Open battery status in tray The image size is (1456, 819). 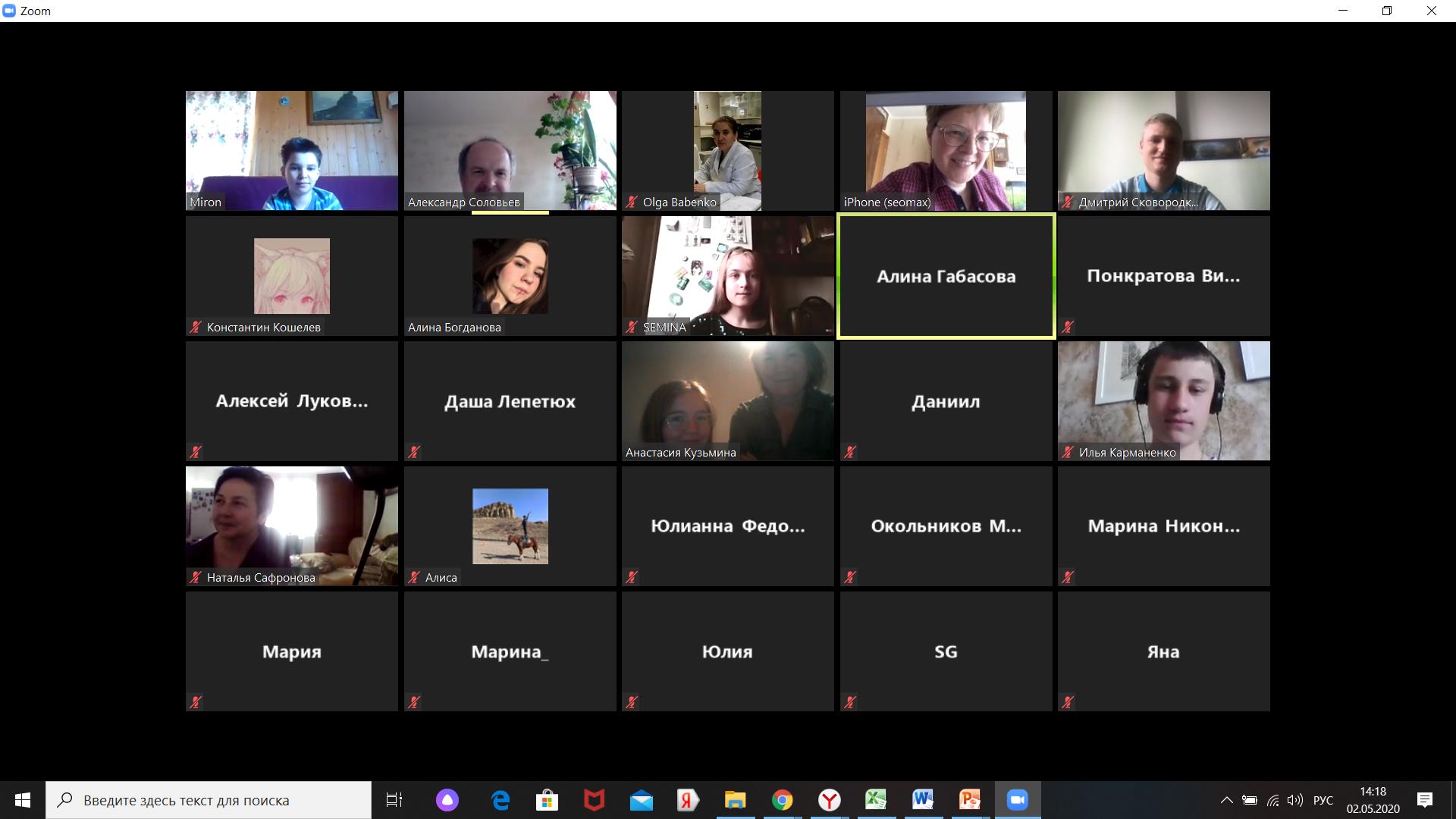point(1250,800)
